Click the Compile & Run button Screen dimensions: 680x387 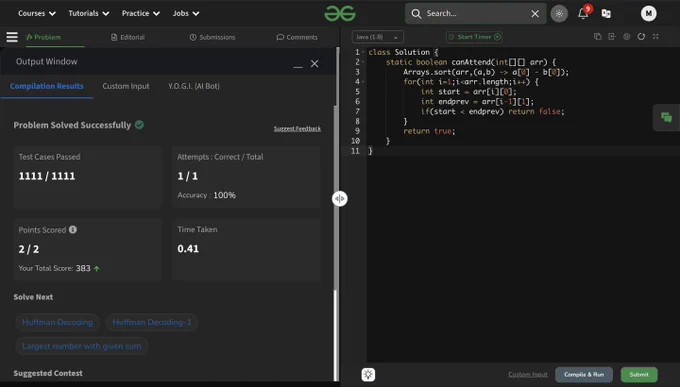click(x=584, y=374)
